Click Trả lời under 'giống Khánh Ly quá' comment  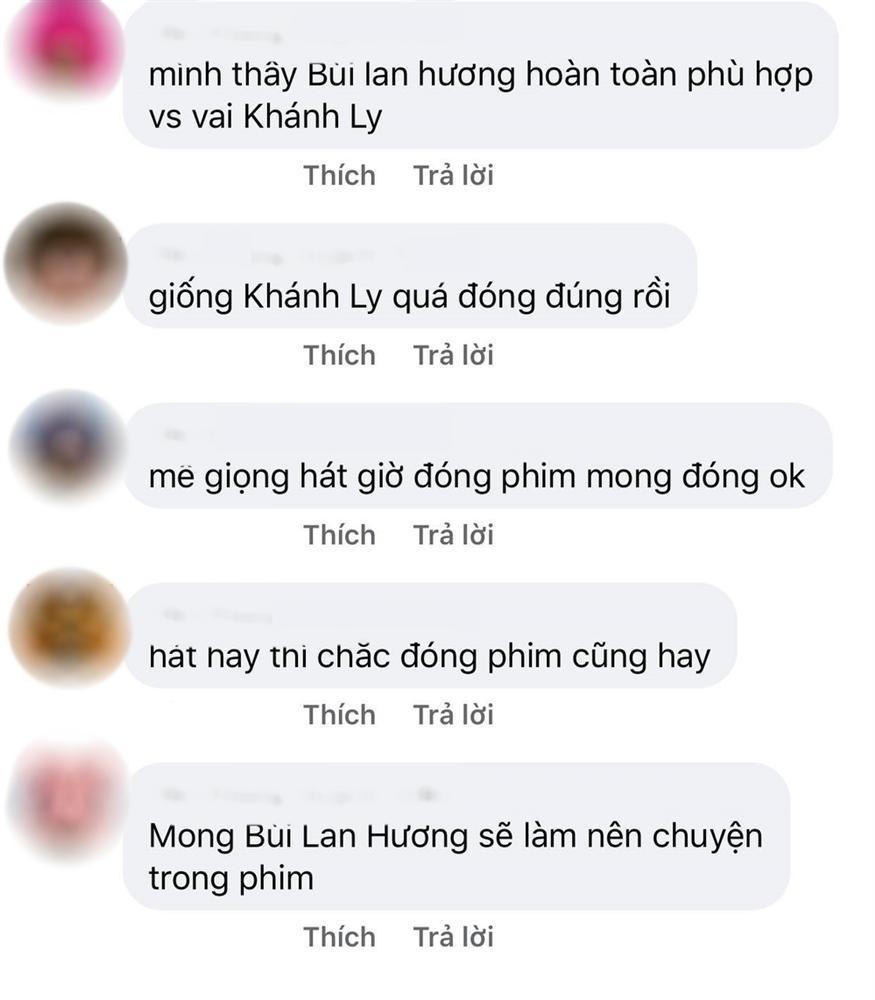453,355
